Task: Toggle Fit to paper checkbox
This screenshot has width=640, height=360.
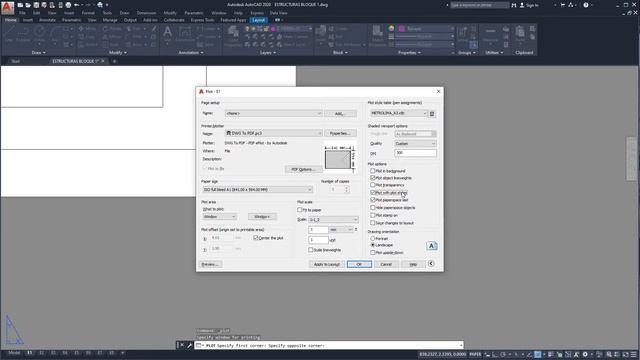Action: pyautogui.click(x=300, y=210)
